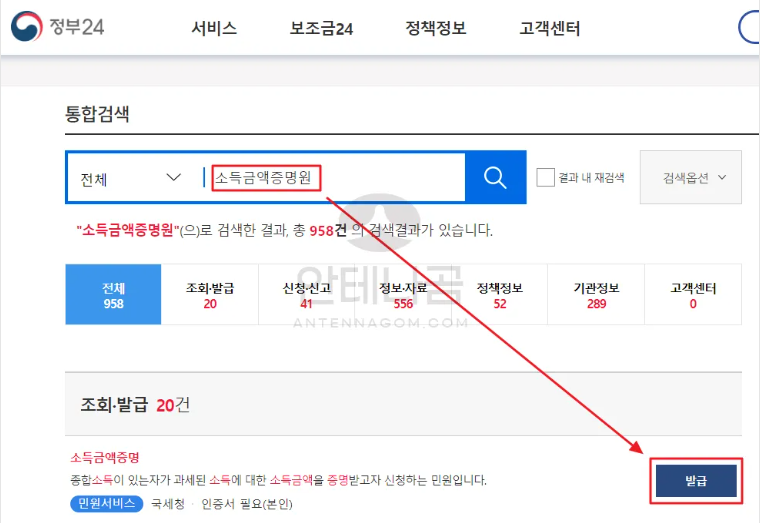Switch to the 신청·신고 tab

(306, 295)
